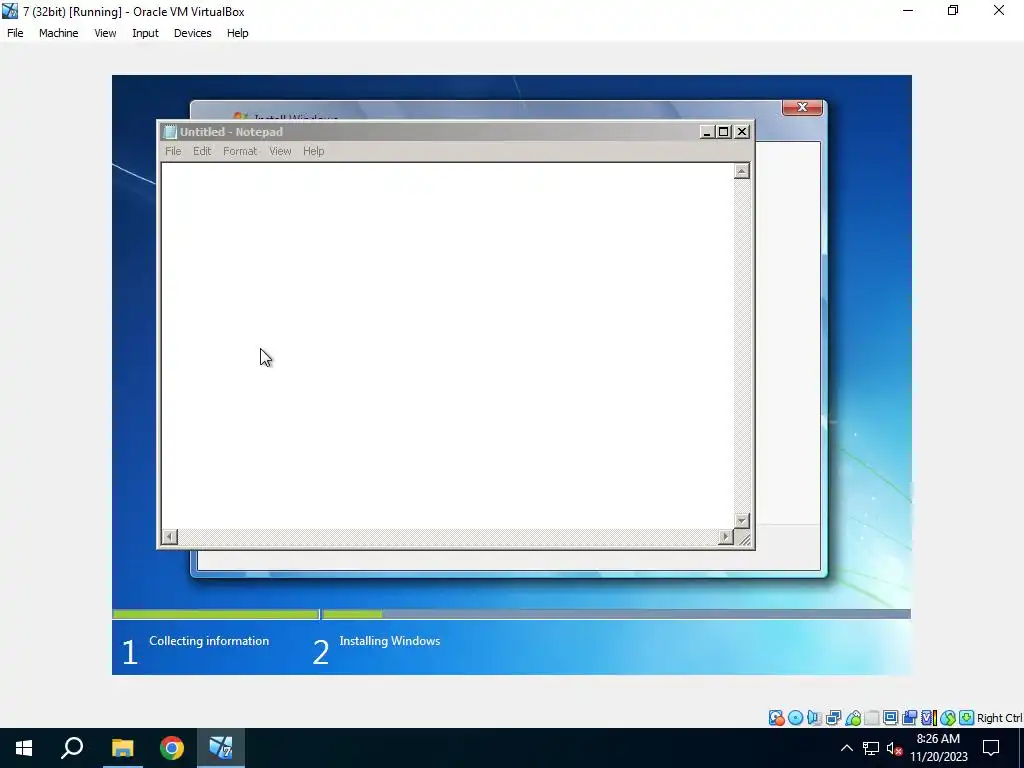Screen dimensions: 1024x768
Task: Click Notepad horizontal scrollbar left arrow
Action: [x=169, y=537]
